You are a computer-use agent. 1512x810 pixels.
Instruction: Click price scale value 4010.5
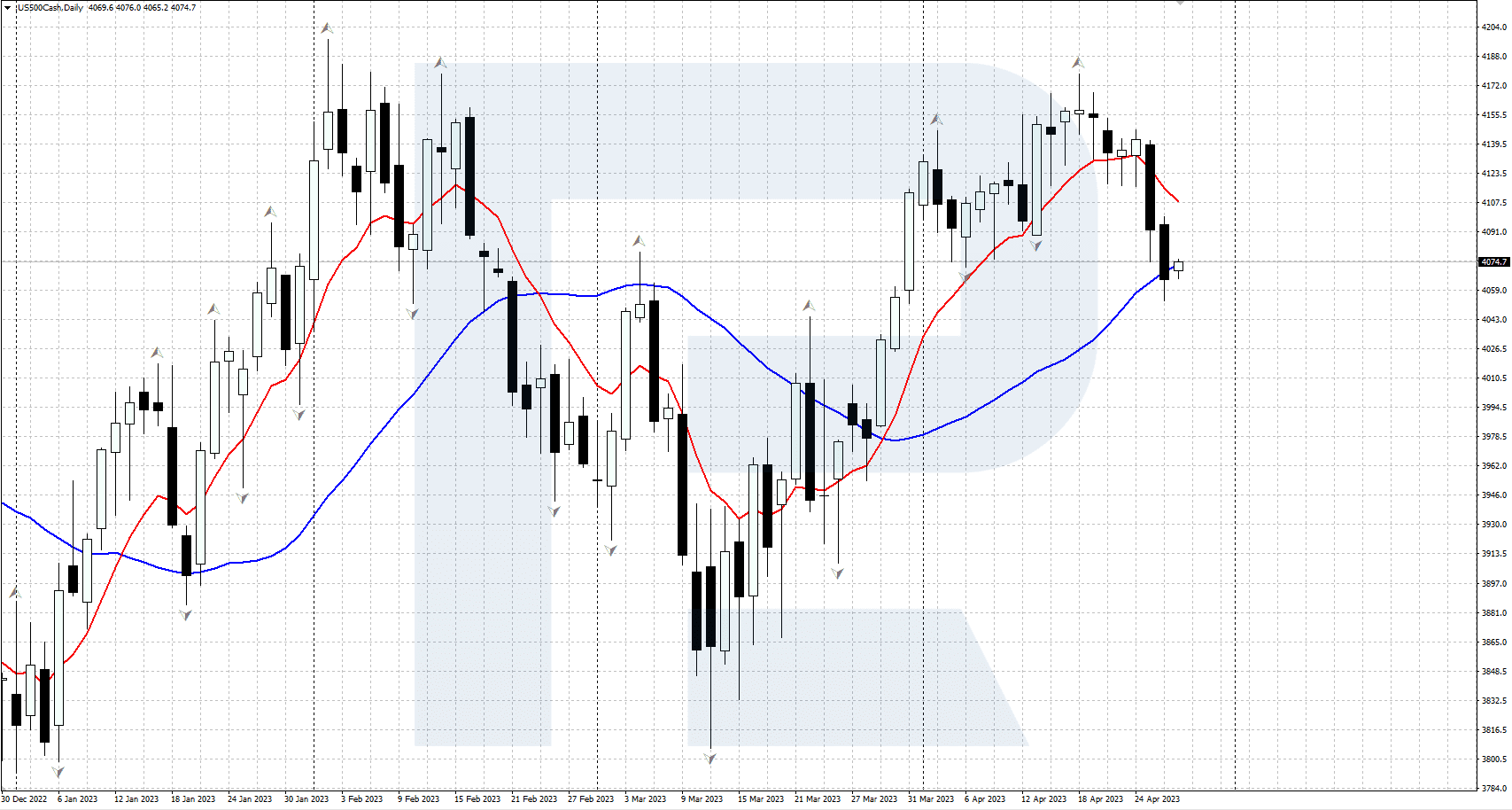click(x=1494, y=378)
